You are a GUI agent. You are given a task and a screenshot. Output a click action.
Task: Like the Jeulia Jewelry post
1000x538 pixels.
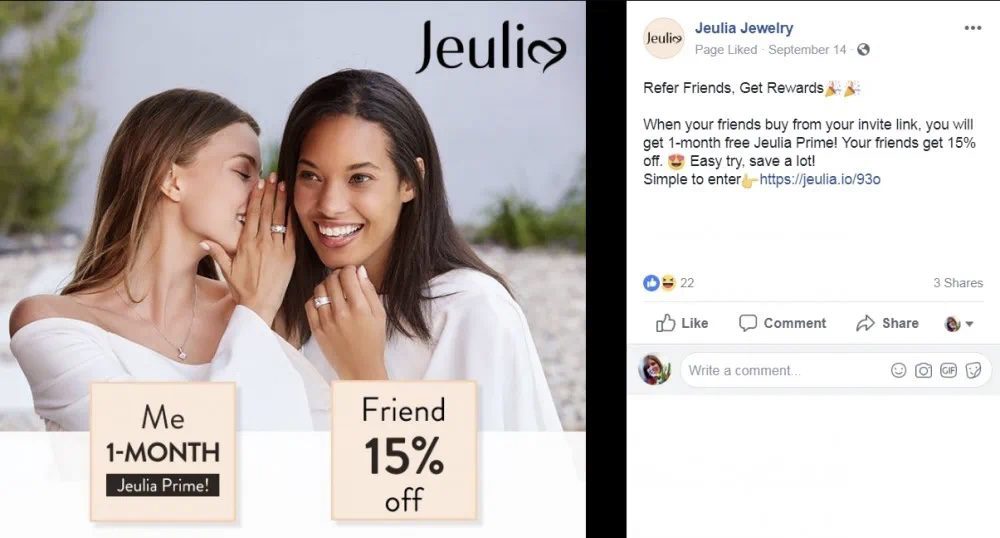point(682,323)
